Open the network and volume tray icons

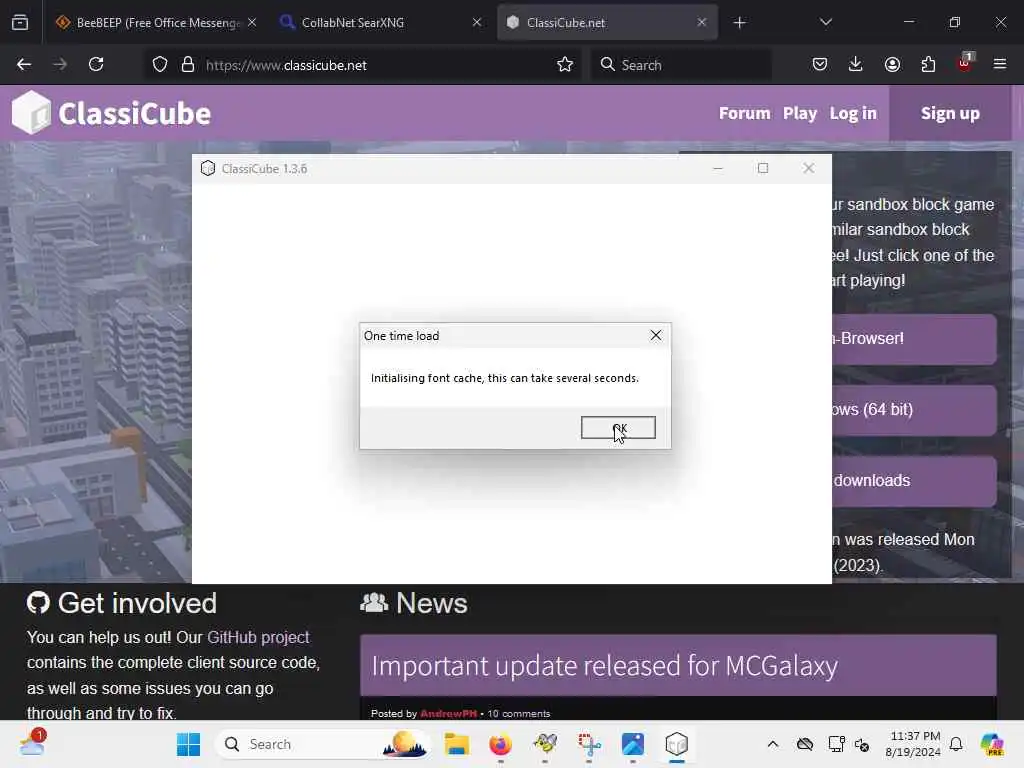coord(849,744)
